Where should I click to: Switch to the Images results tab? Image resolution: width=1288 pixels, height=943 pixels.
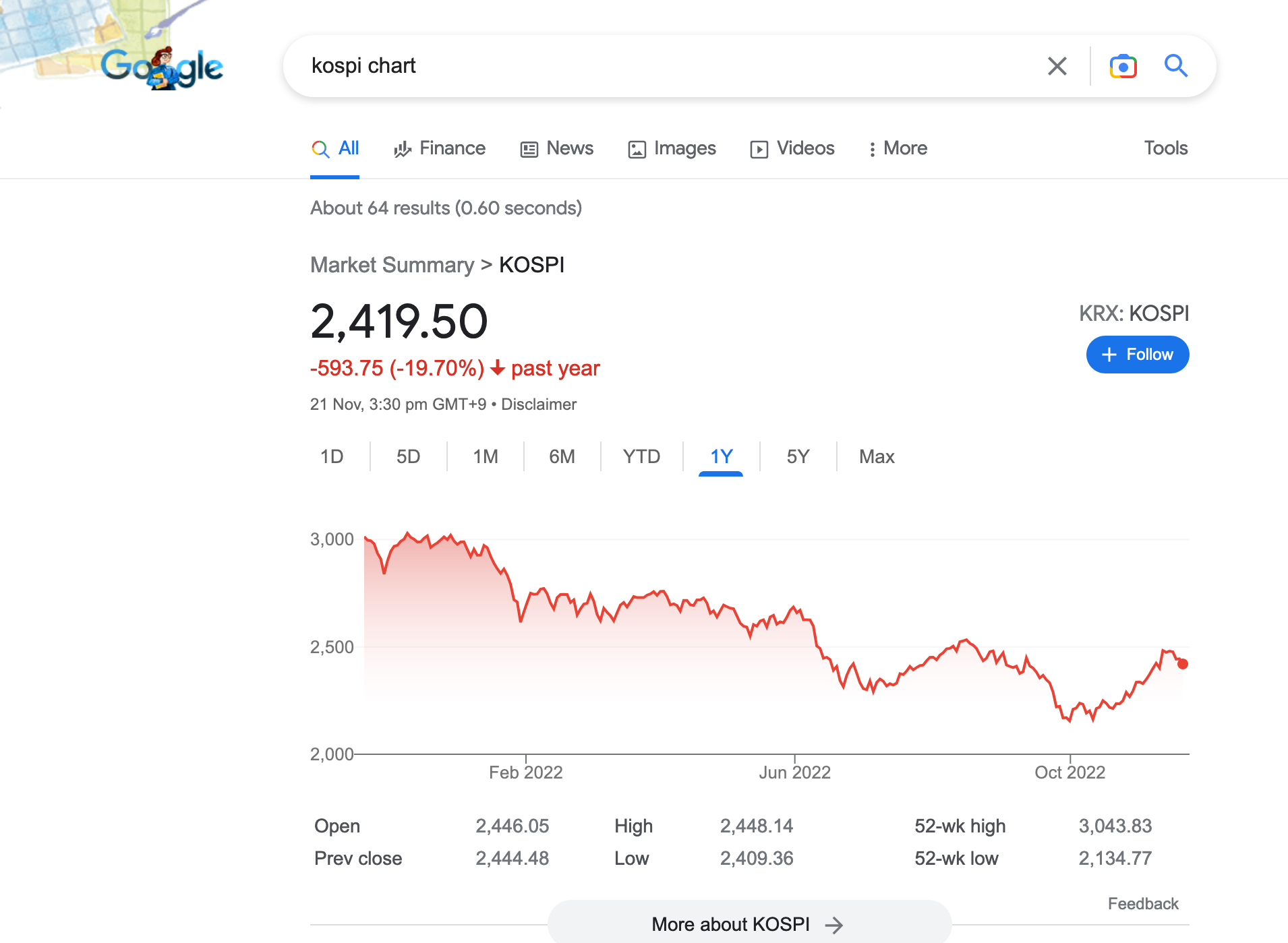pyautogui.click(x=672, y=148)
